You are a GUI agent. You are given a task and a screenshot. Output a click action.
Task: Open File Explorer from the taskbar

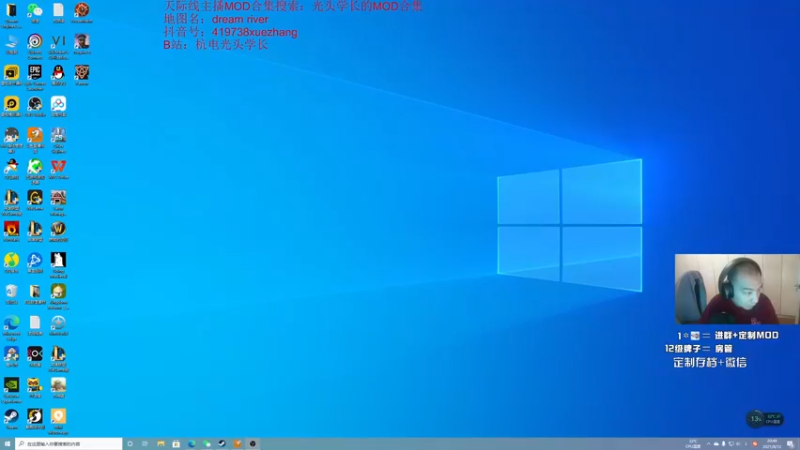pyautogui.click(x=161, y=444)
